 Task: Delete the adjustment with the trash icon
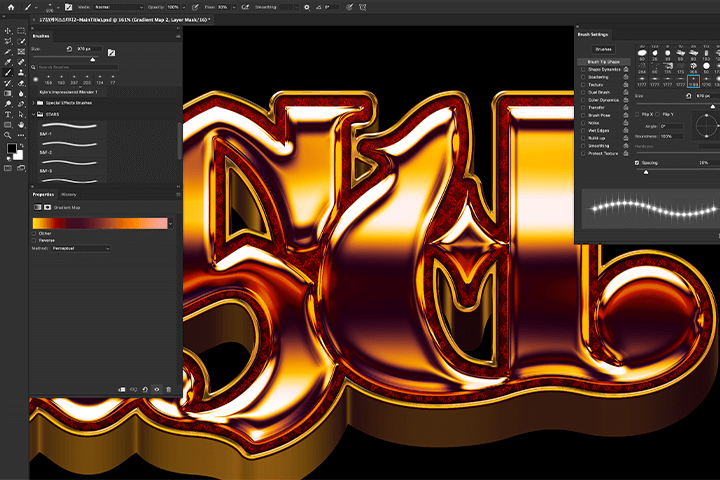(x=169, y=390)
